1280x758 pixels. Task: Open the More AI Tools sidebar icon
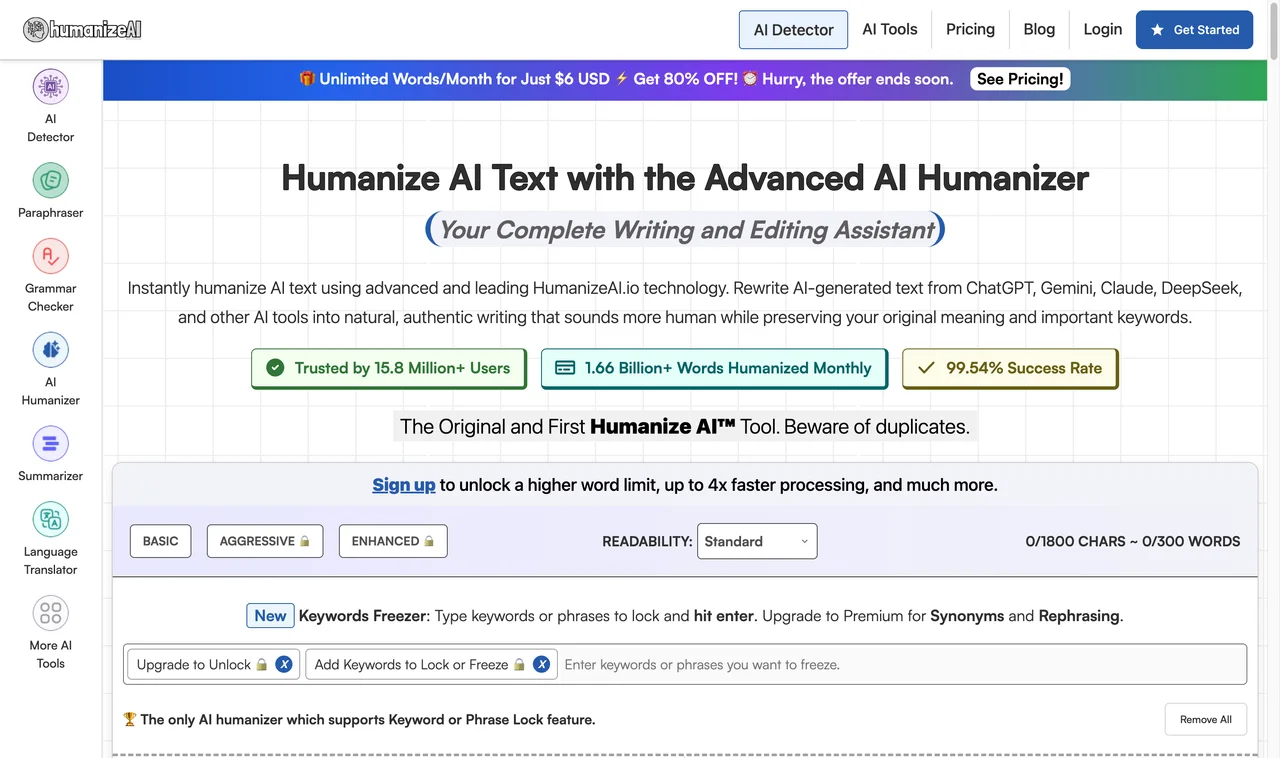pos(50,613)
